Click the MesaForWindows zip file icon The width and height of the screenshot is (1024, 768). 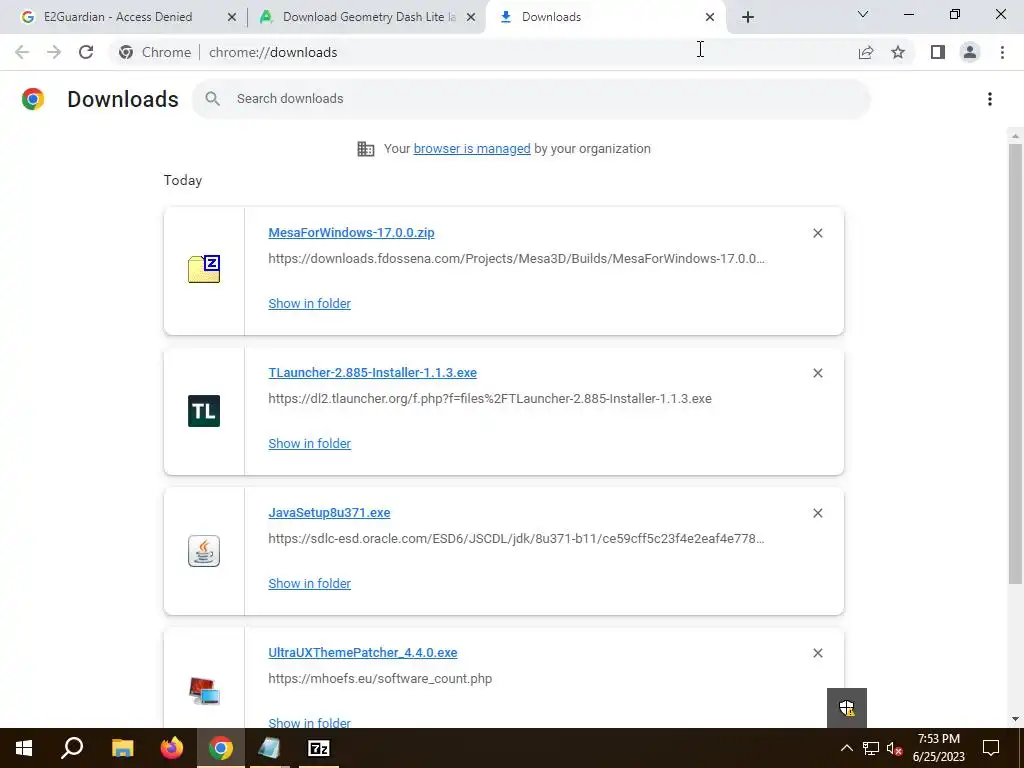click(204, 269)
